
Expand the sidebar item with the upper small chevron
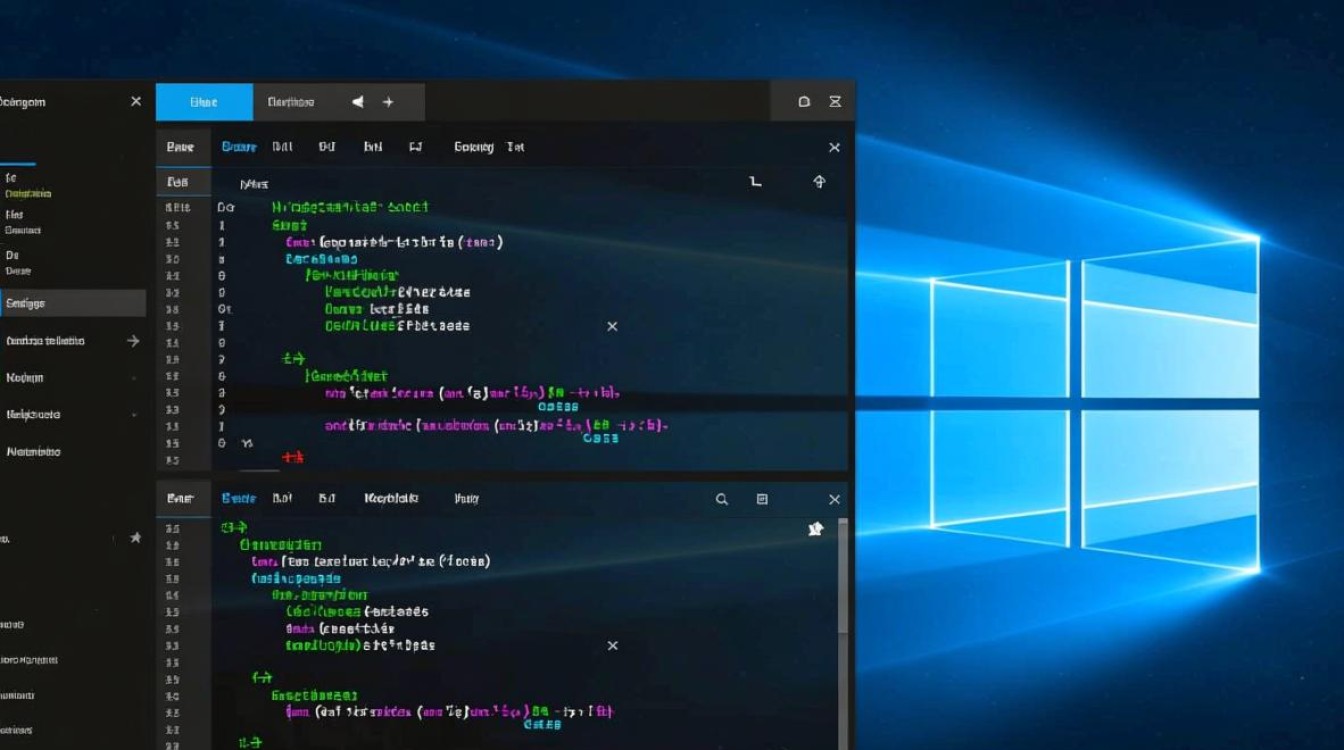click(x=134, y=378)
